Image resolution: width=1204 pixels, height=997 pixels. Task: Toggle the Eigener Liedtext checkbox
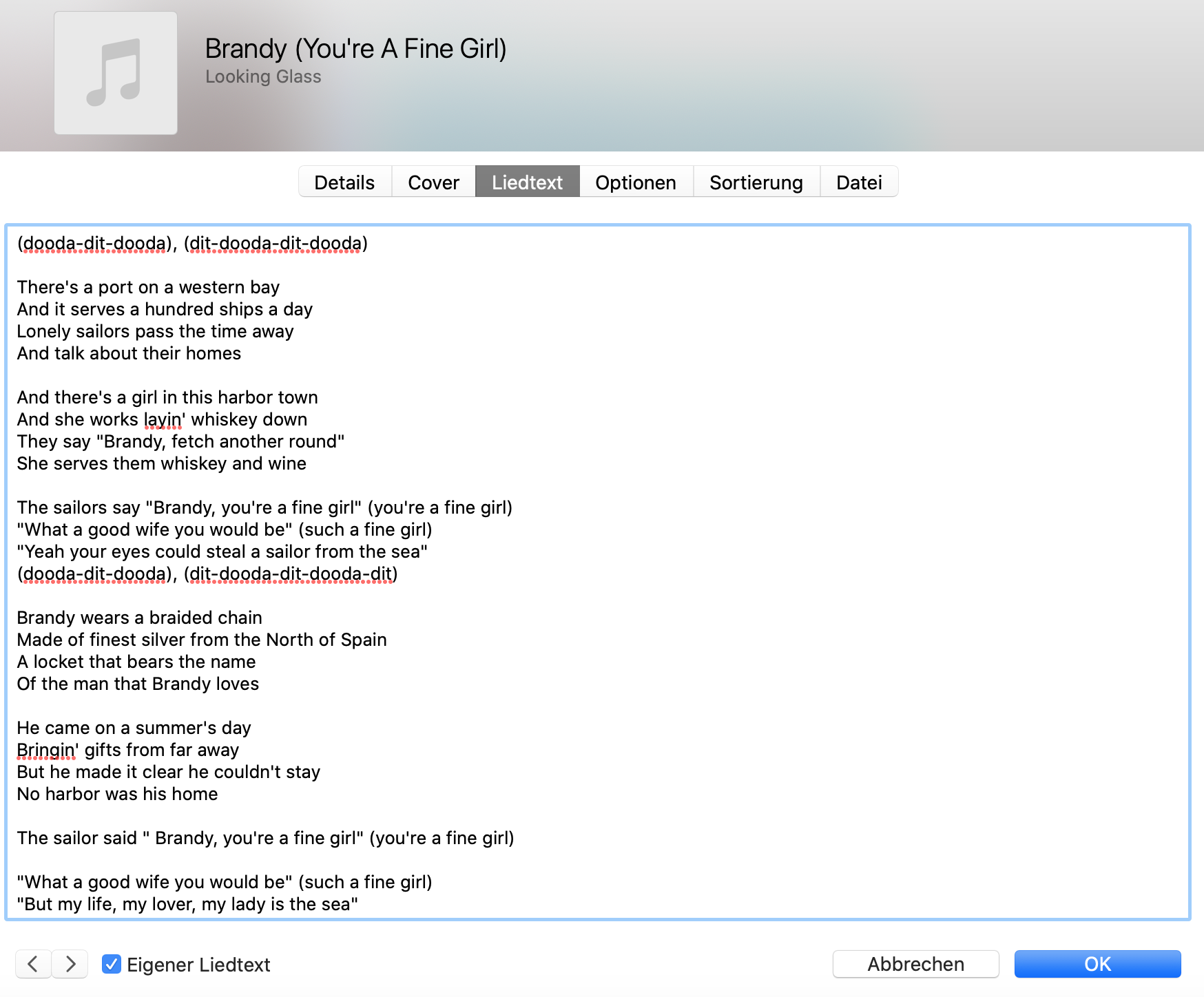coord(112,964)
